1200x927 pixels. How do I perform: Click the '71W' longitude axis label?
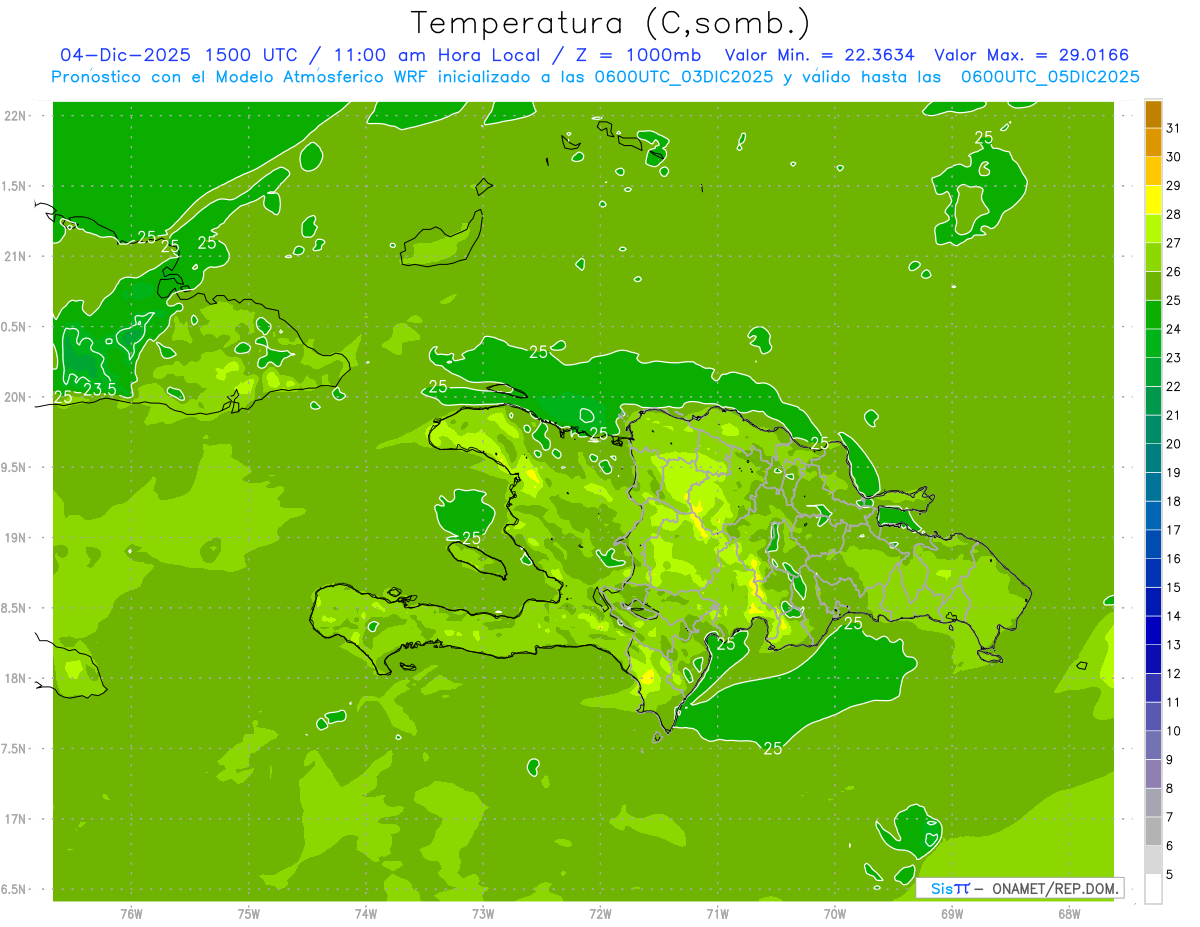click(x=717, y=913)
